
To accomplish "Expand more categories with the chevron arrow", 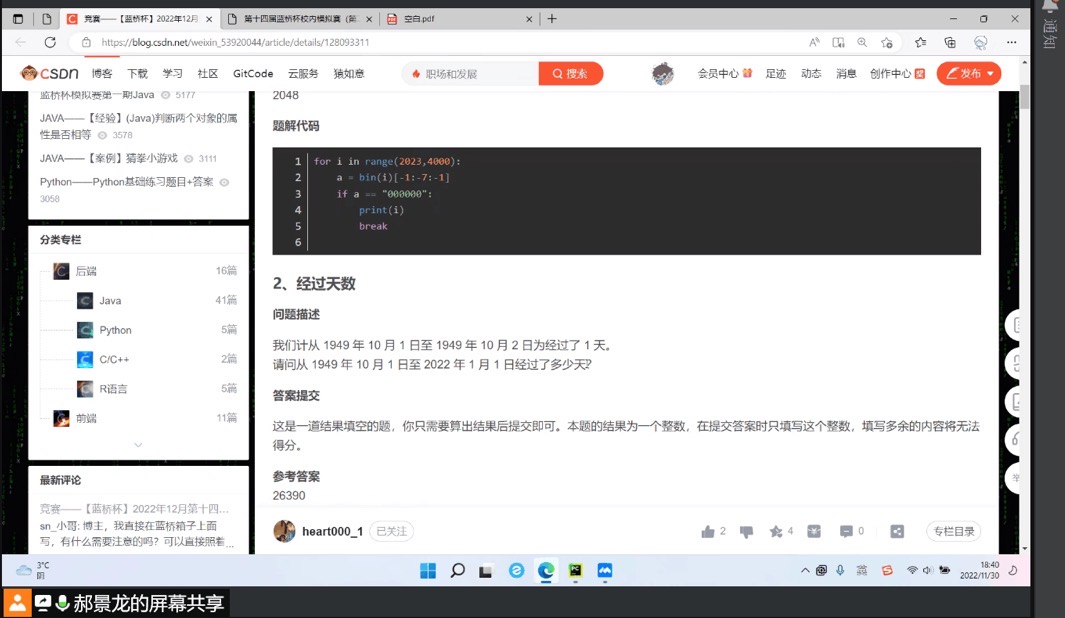I will [x=138, y=445].
